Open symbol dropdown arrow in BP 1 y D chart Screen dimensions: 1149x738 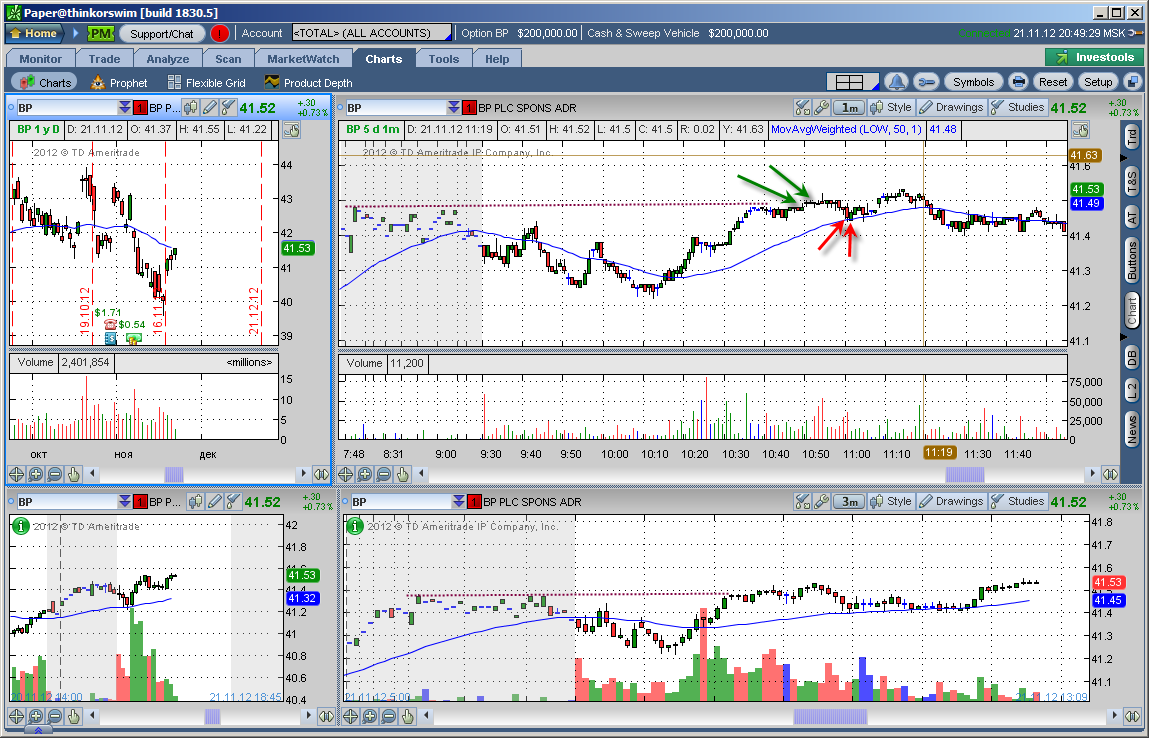(x=125, y=108)
